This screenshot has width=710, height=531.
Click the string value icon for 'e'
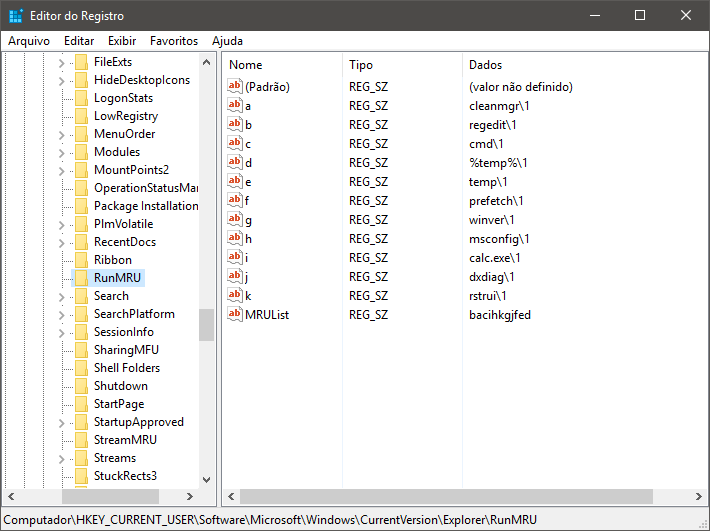(235, 182)
